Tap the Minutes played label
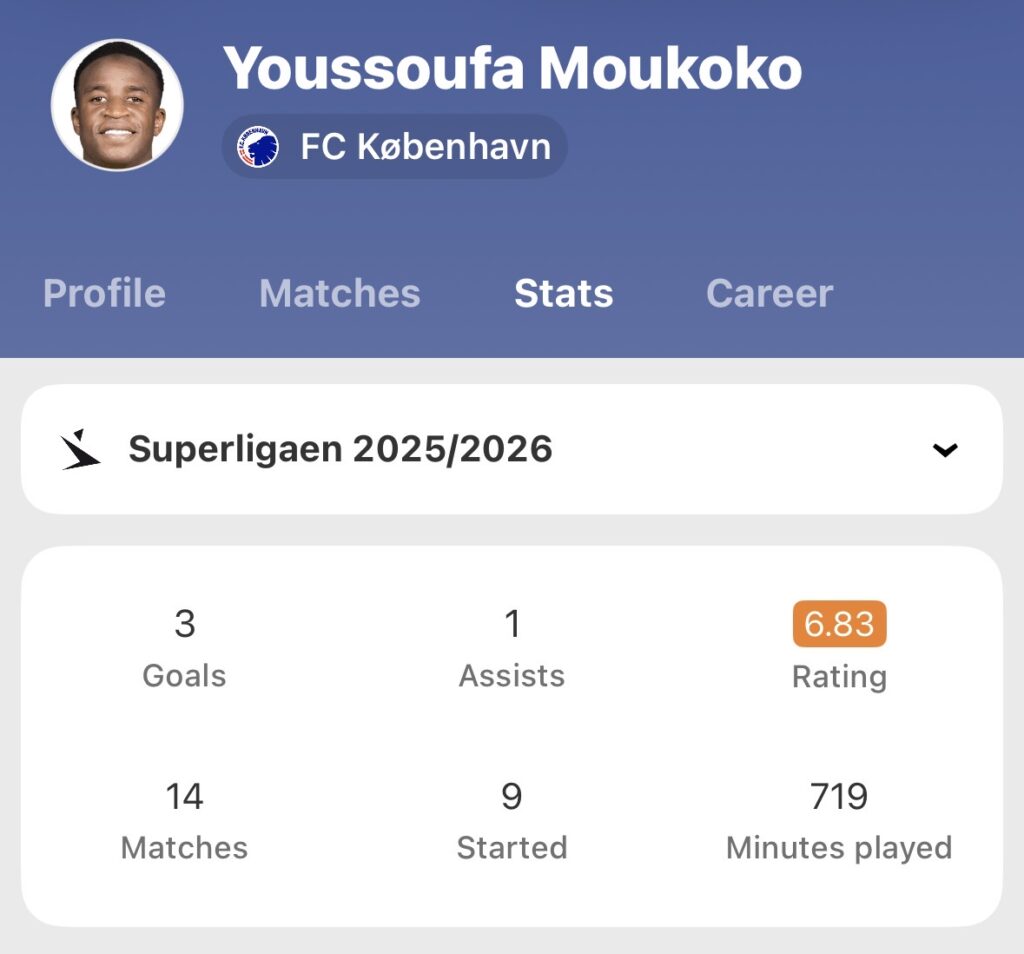 [839, 848]
